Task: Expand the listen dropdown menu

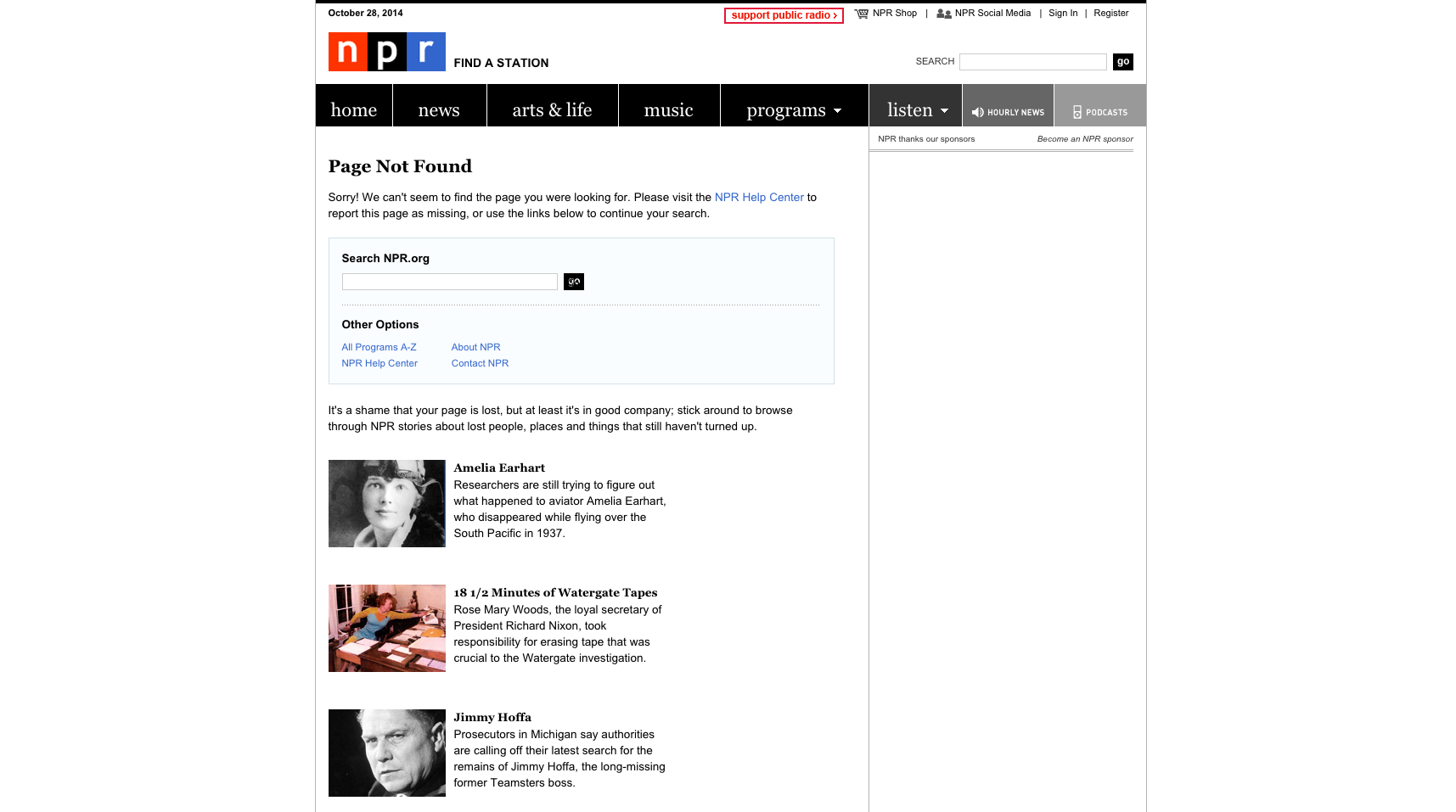Action: [x=917, y=110]
